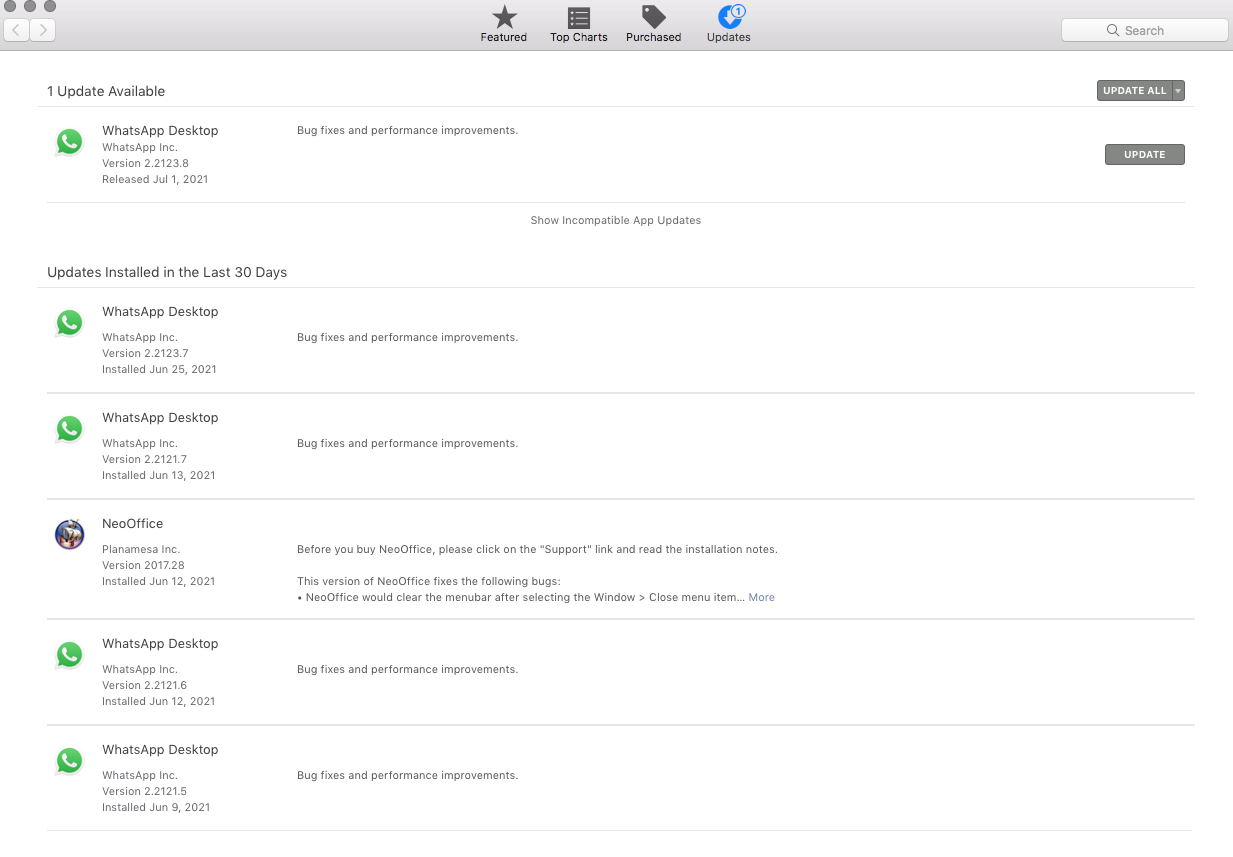The image size is (1233, 857).
Task: Click WhatsApp icon for version 2.2123.7
Action: (x=69, y=323)
